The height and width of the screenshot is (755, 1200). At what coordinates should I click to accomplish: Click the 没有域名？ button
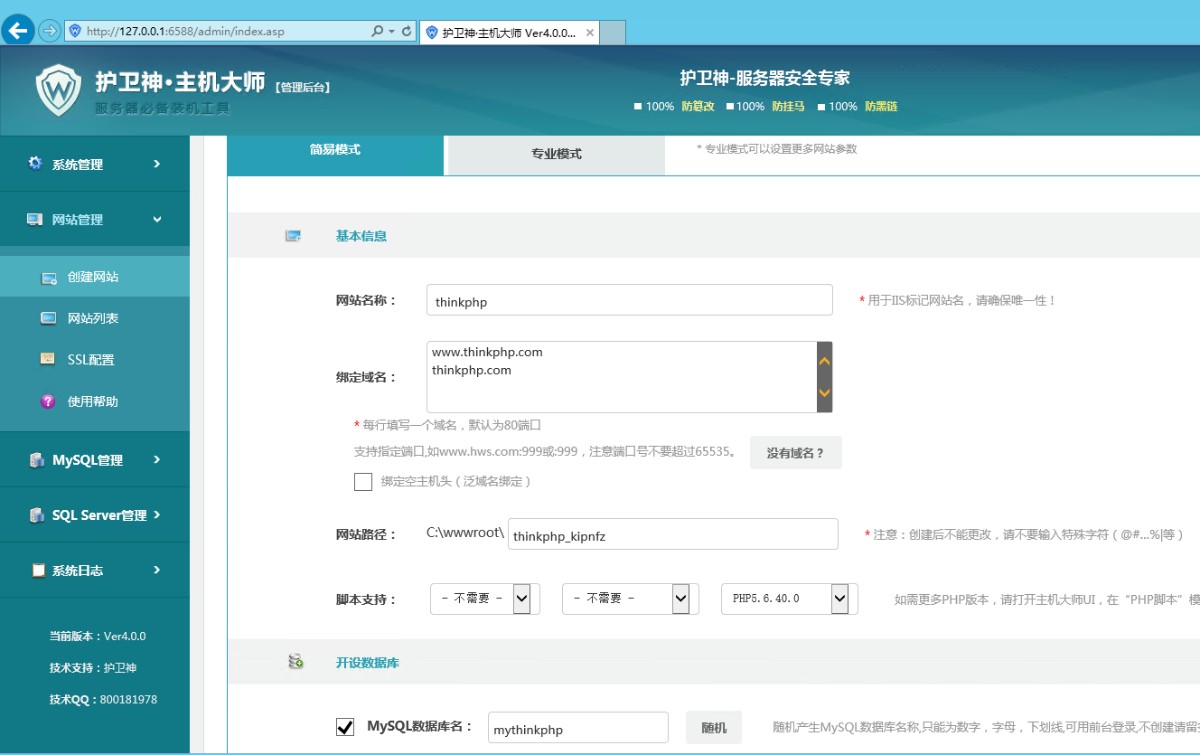[x=795, y=452]
